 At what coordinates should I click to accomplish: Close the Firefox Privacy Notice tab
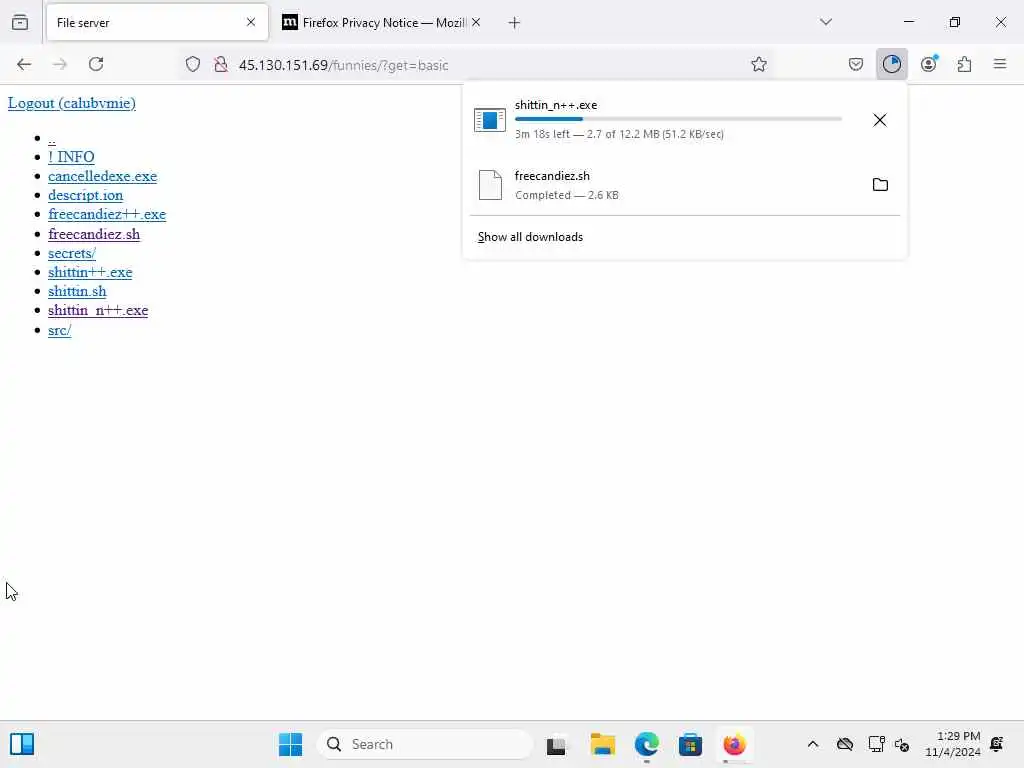coord(476,22)
